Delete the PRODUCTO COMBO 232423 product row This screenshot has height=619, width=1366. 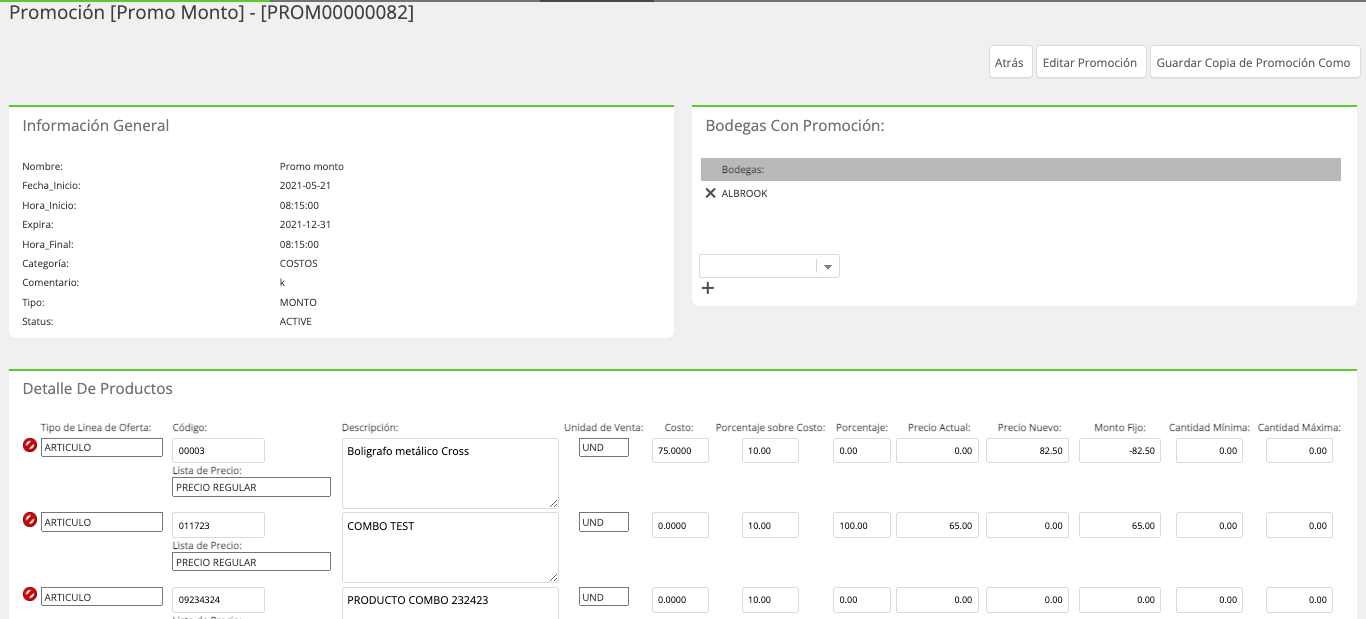pyautogui.click(x=30, y=595)
